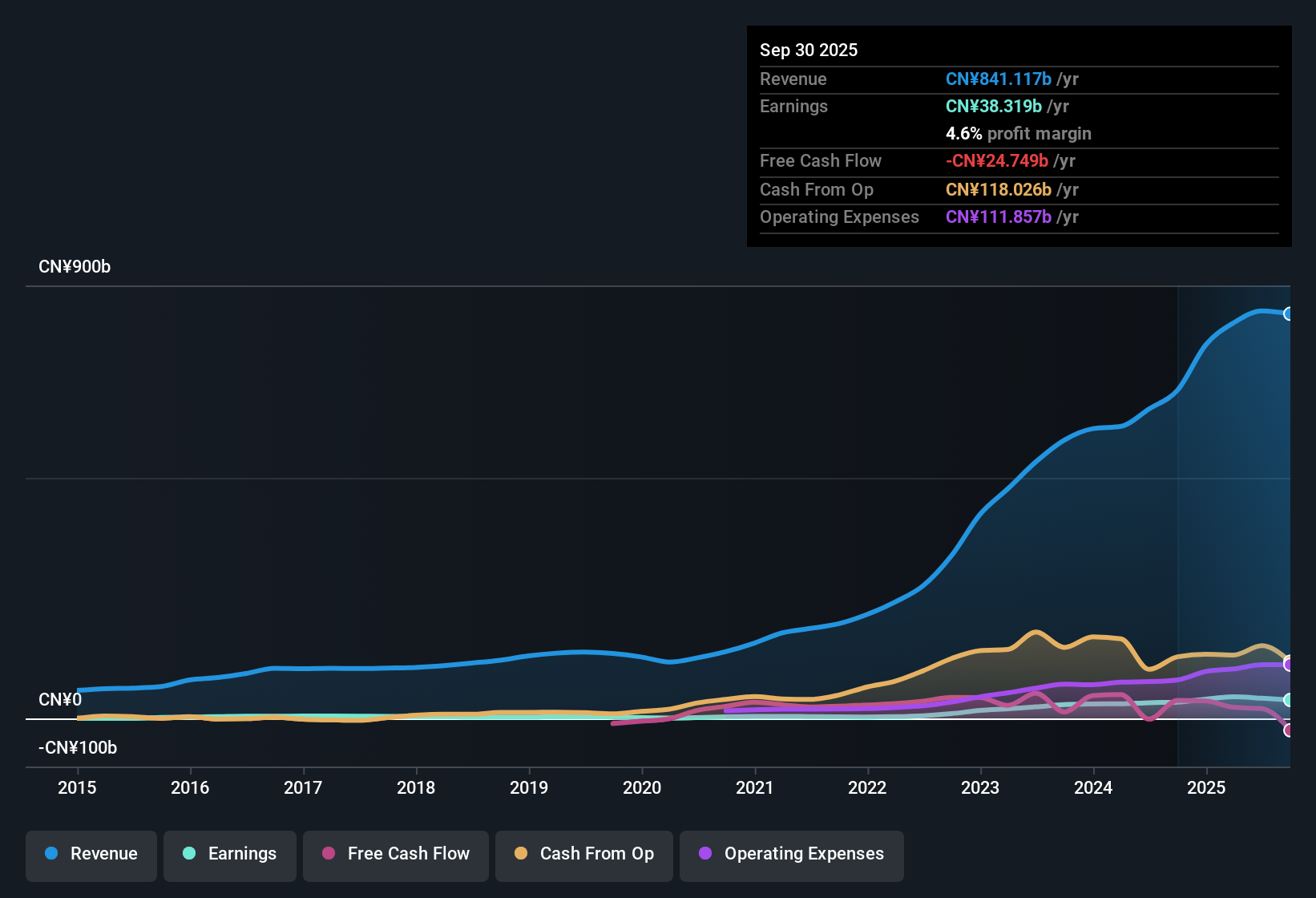This screenshot has width=1316, height=898.
Task: Click the Free Cash Flow endpoint marker
Action: click(1289, 730)
